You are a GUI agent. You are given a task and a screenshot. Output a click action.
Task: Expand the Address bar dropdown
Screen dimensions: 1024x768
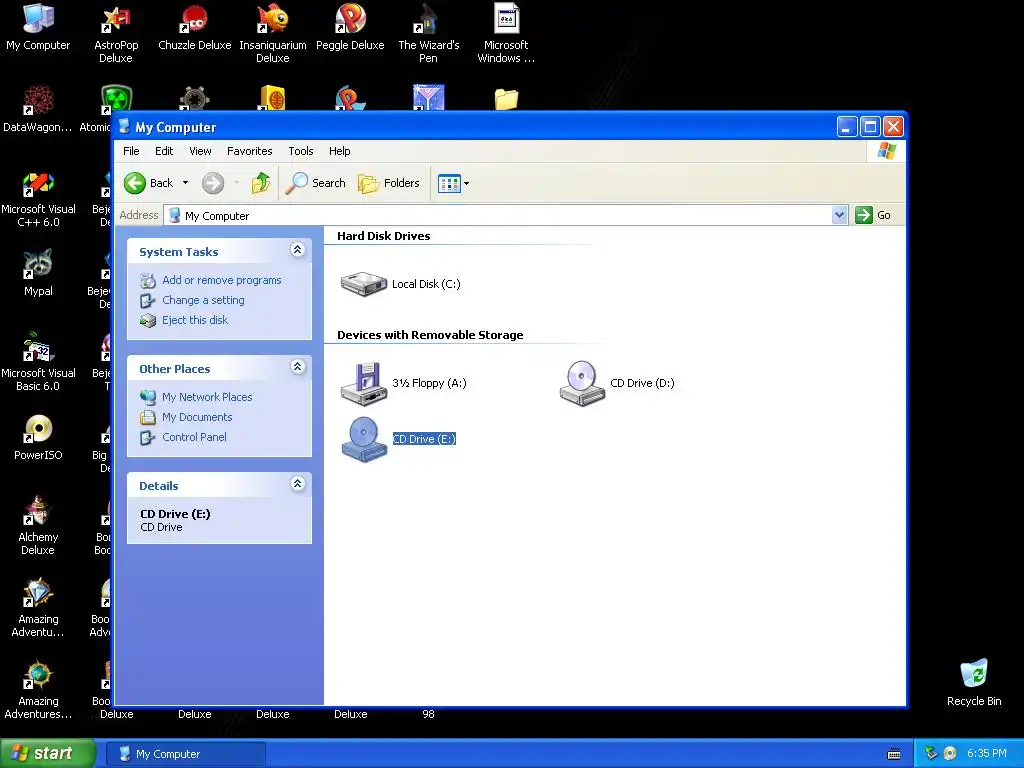(x=839, y=215)
